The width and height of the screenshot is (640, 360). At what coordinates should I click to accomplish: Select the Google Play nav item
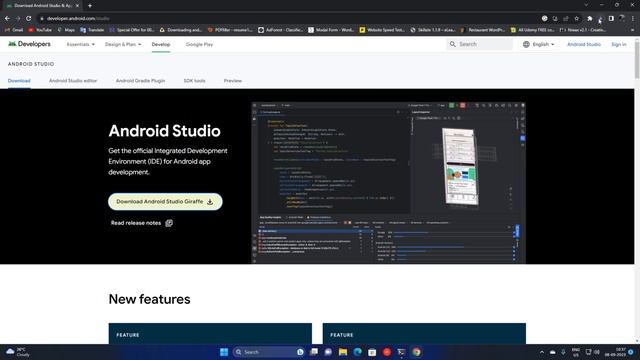coord(199,44)
